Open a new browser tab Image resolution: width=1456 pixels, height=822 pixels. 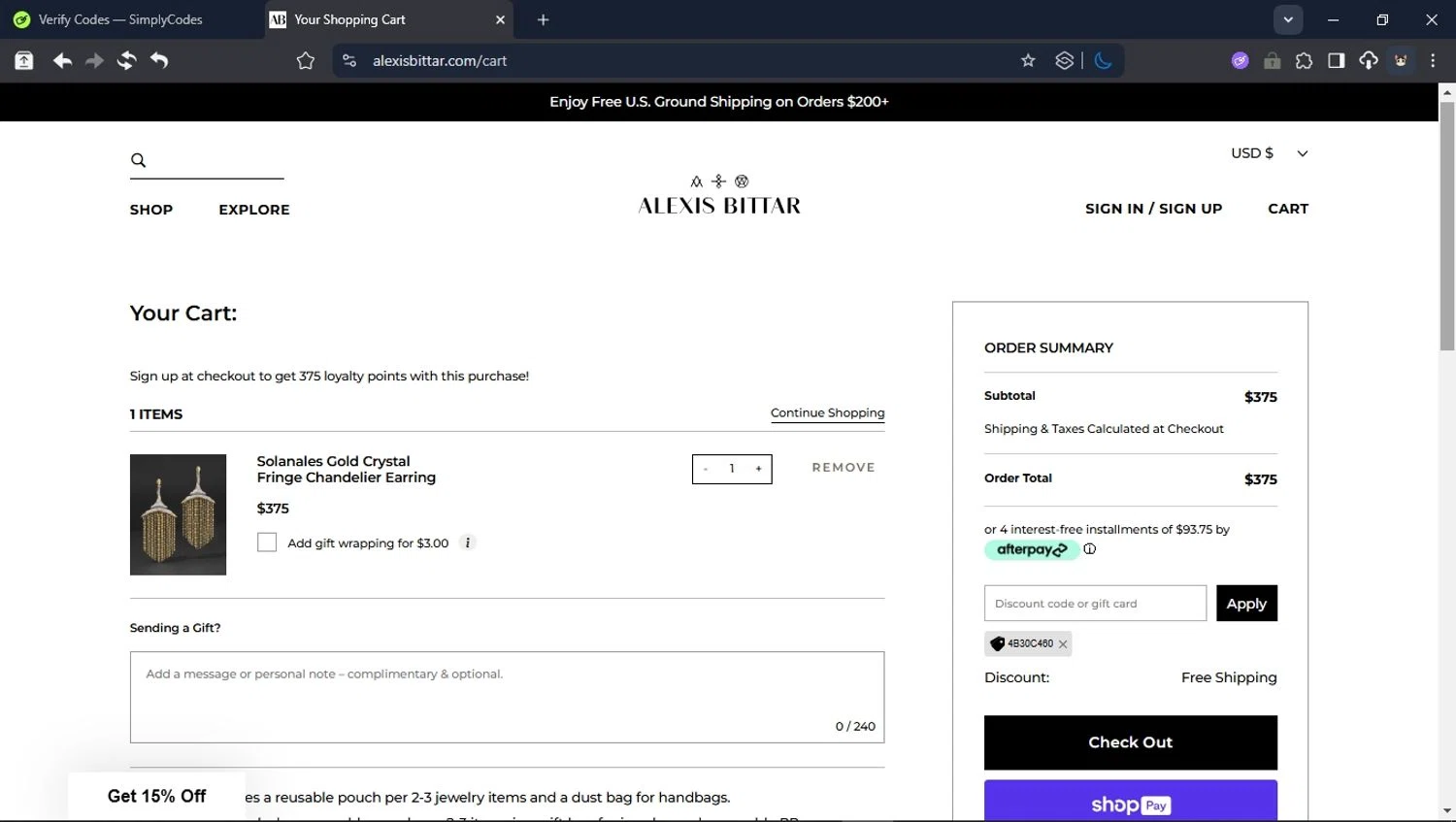pos(543,19)
